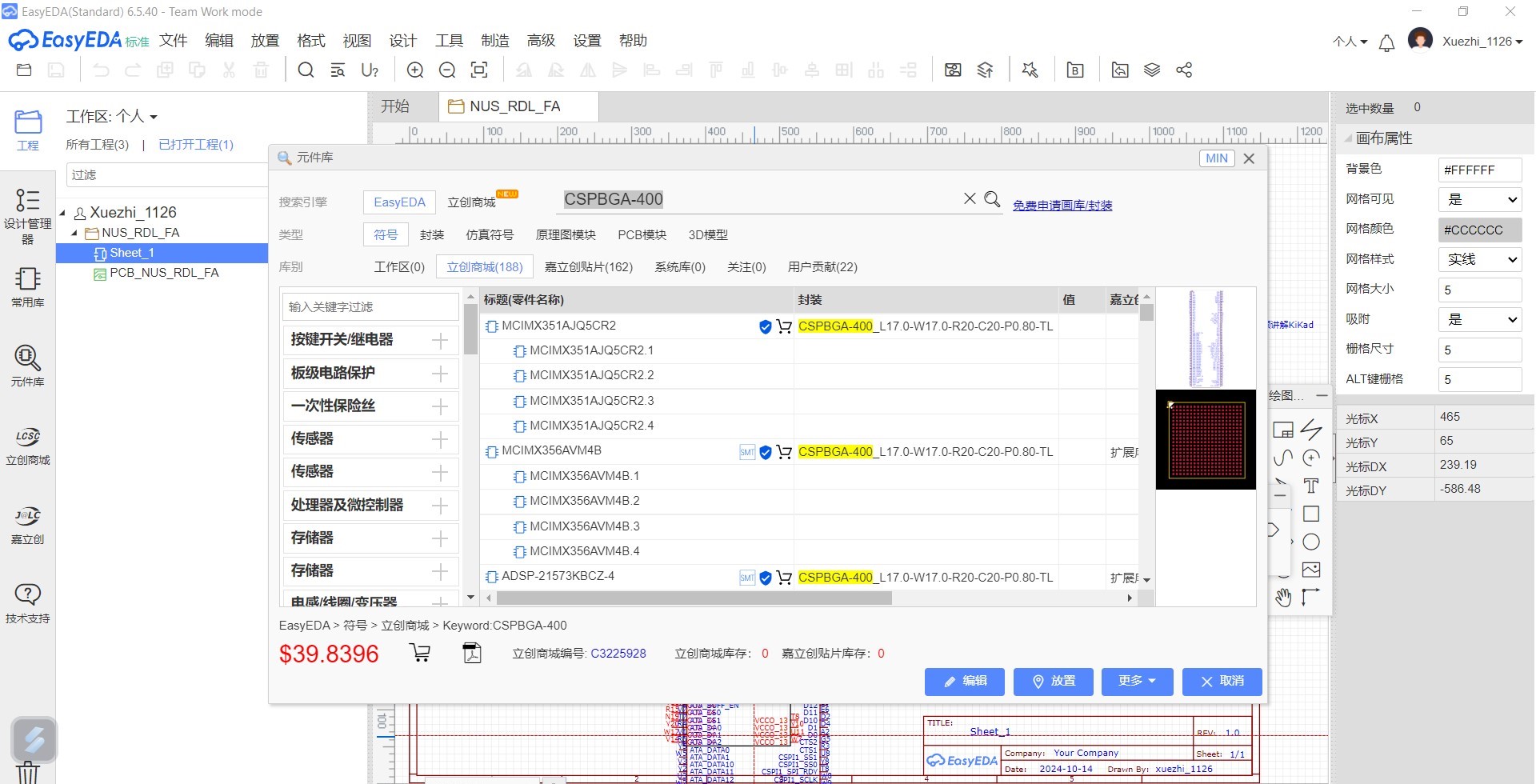Image resolution: width=1536 pixels, height=784 pixels.
Task: Click the shopping cart icon beside the price
Action: tap(420, 653)
